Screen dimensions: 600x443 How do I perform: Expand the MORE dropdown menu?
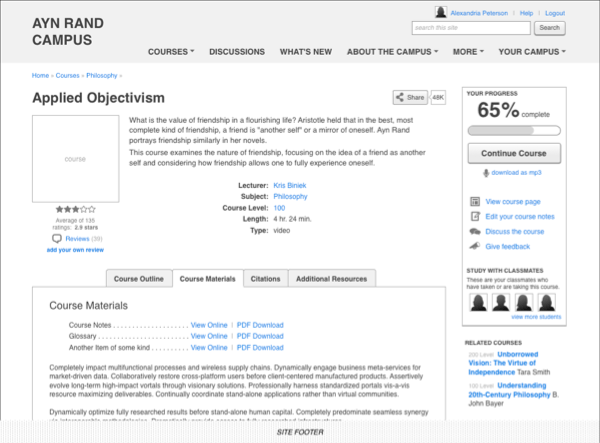point(468,52)
